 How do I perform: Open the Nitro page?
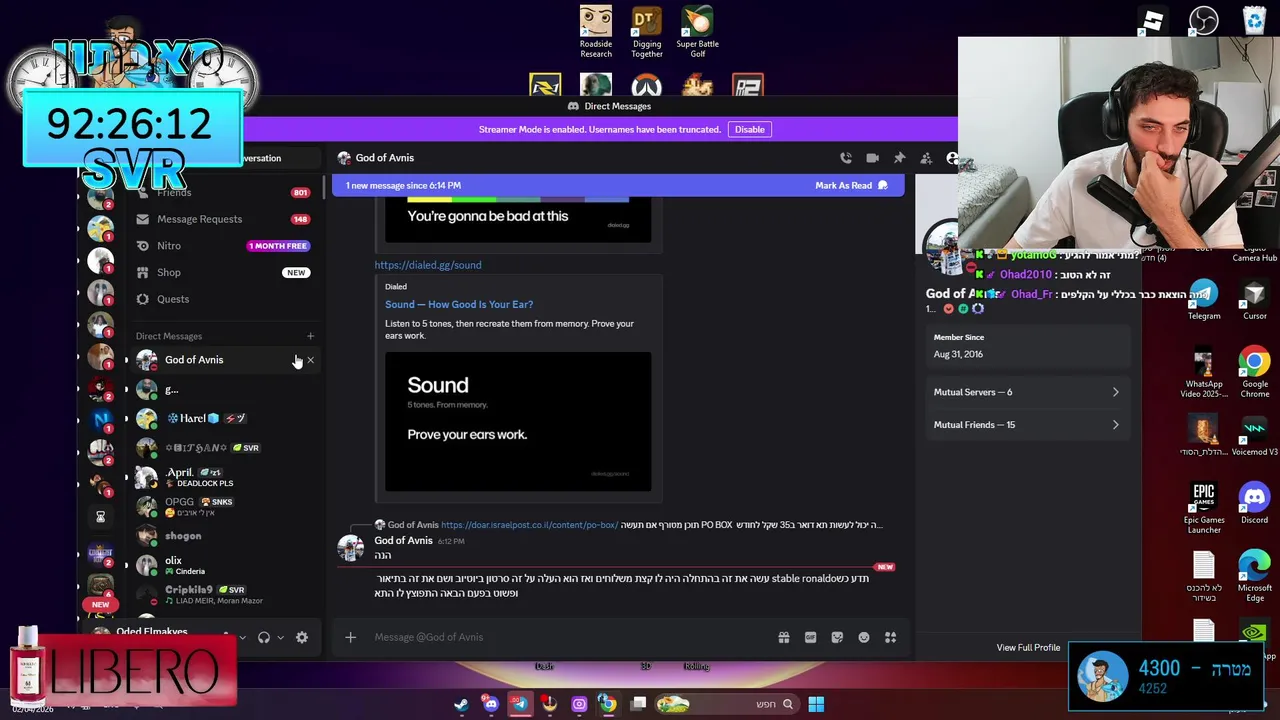coord(224,246)
